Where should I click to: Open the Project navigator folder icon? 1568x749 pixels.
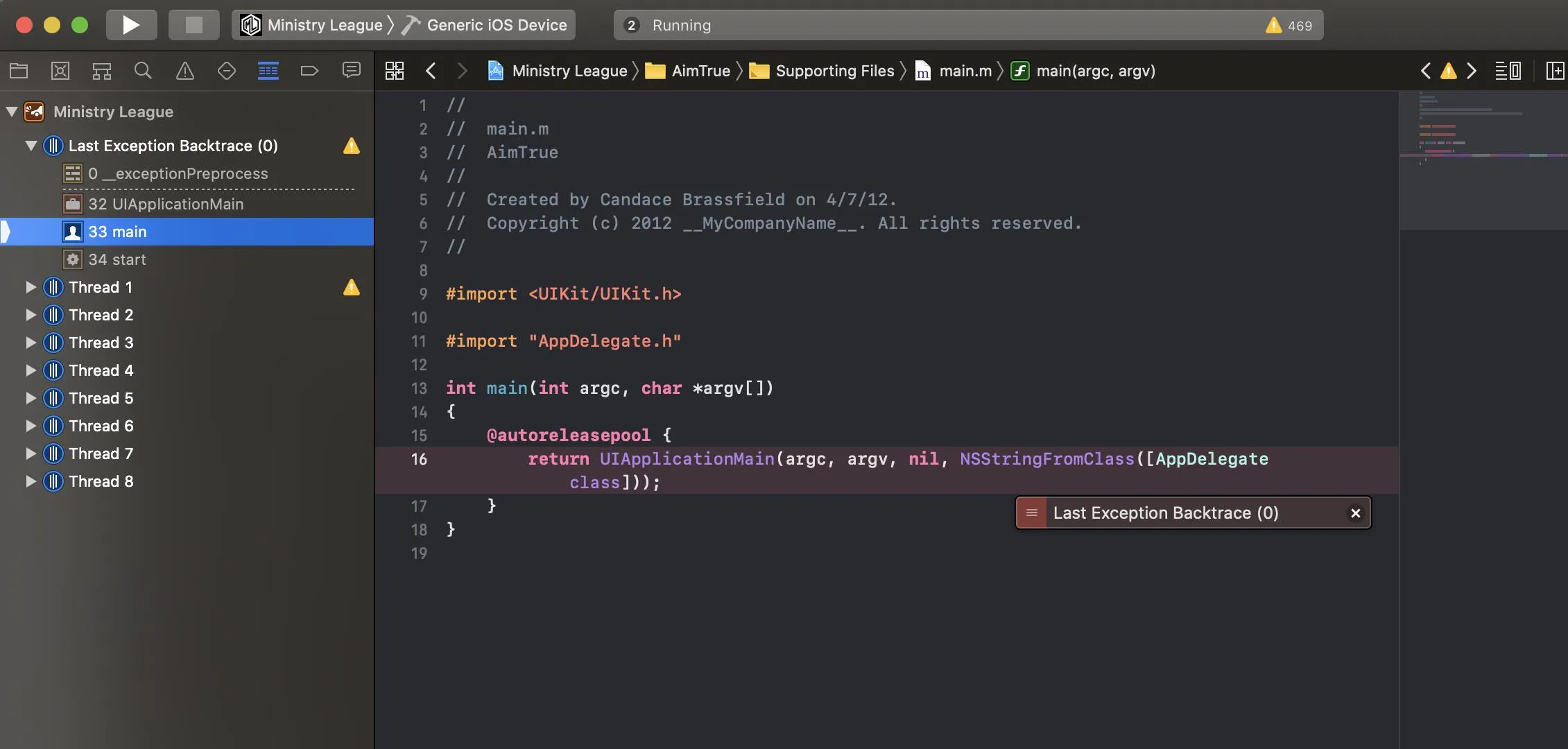point(19,71)
